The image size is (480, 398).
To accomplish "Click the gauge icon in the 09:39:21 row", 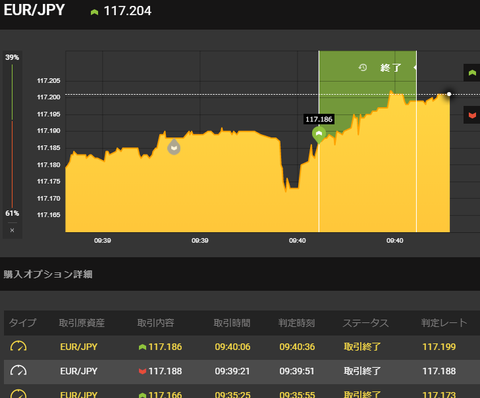I will (x=19, y=371).
